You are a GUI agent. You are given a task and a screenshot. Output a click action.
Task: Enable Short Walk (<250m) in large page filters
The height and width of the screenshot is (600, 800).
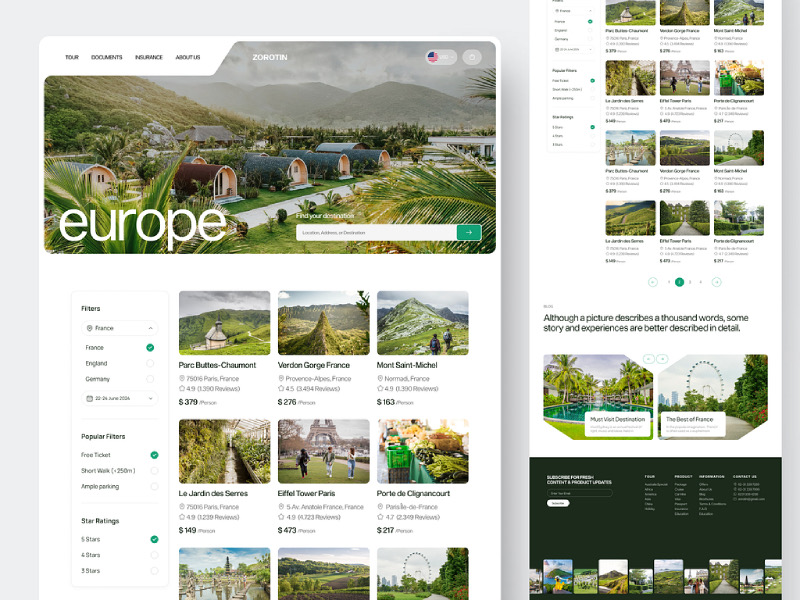point(154,470)
